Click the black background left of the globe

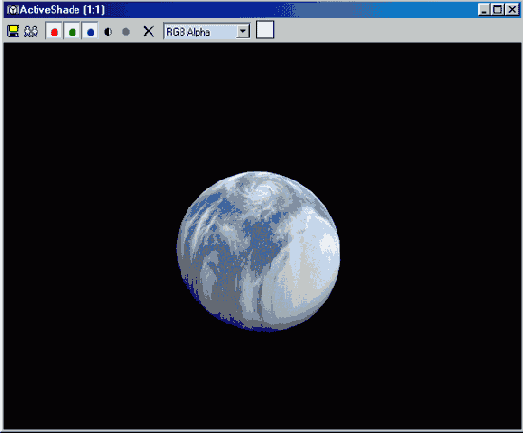[90, 250]
